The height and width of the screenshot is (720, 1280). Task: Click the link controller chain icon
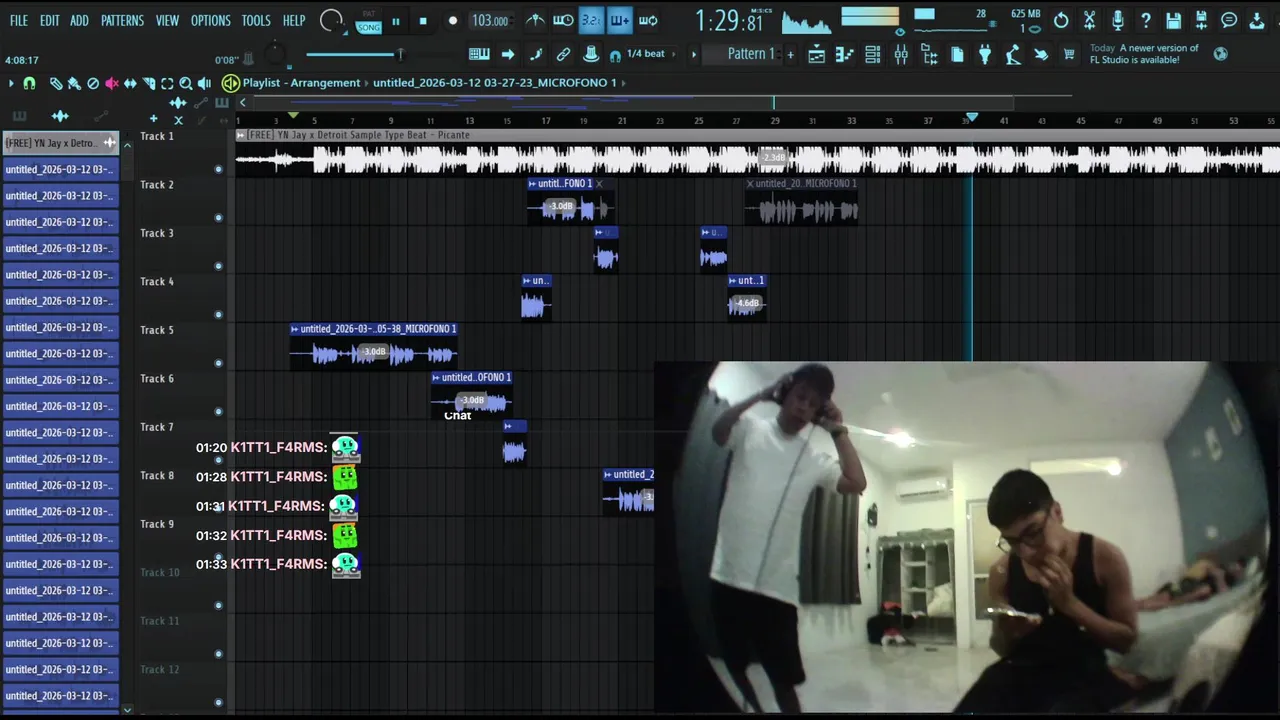pos(563,54)
